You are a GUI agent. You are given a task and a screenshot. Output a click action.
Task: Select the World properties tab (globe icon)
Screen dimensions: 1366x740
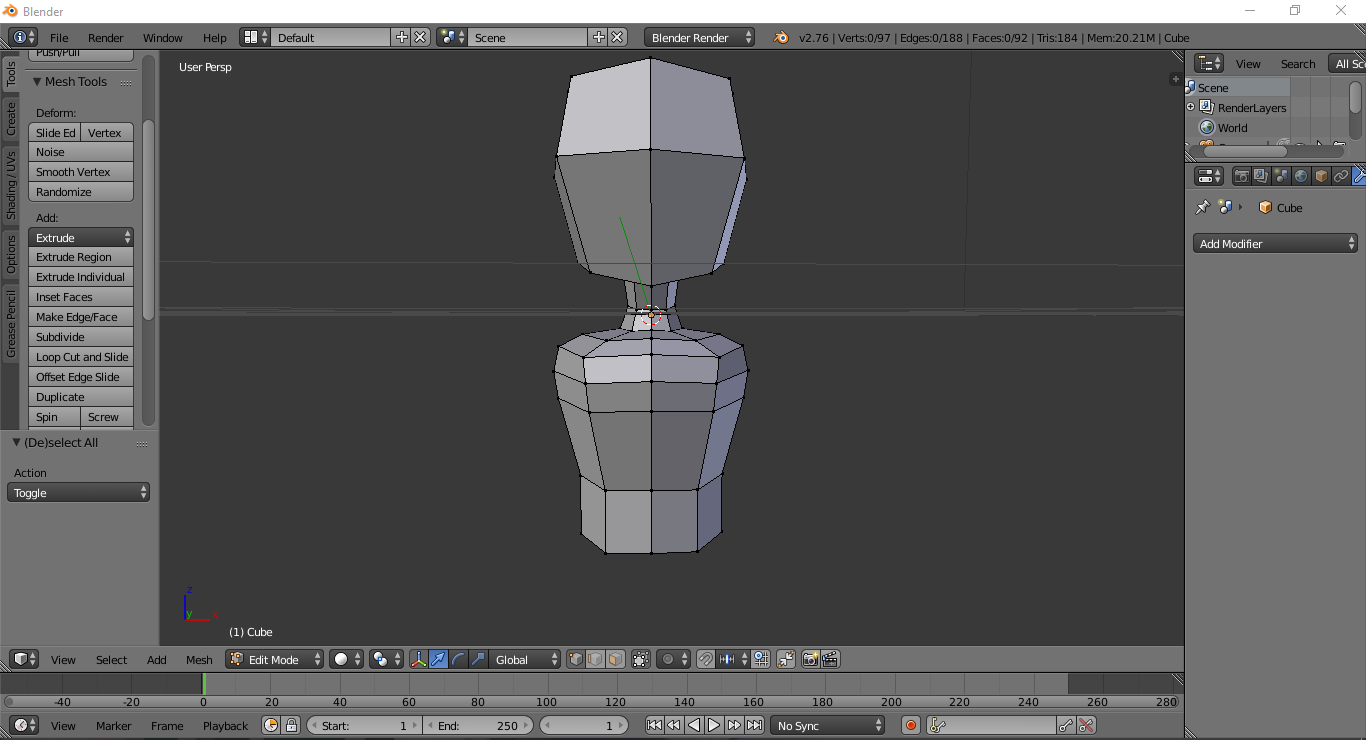1300,175
